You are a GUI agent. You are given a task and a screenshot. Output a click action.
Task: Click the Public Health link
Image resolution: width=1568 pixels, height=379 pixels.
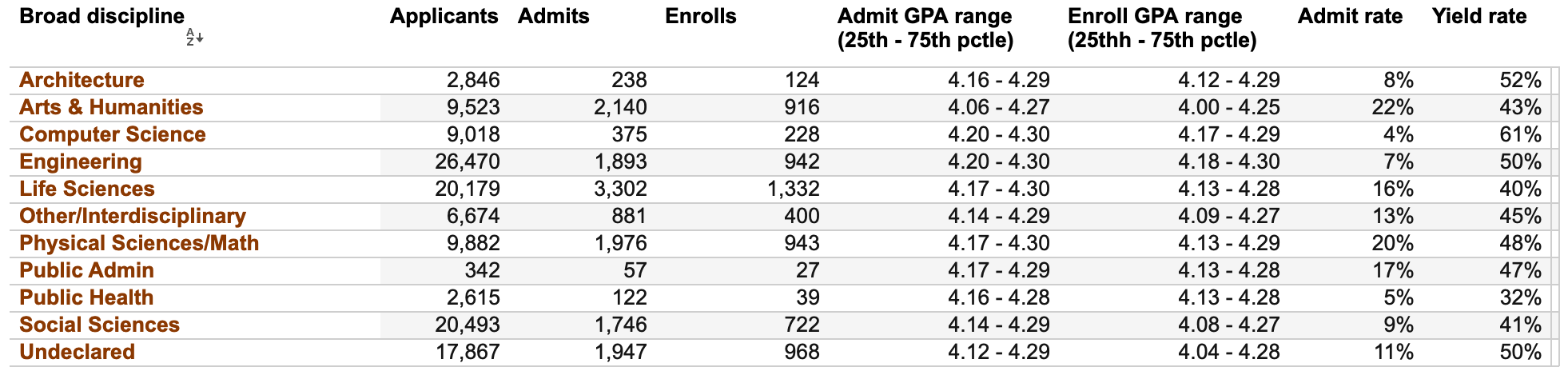tap(86, 297)
